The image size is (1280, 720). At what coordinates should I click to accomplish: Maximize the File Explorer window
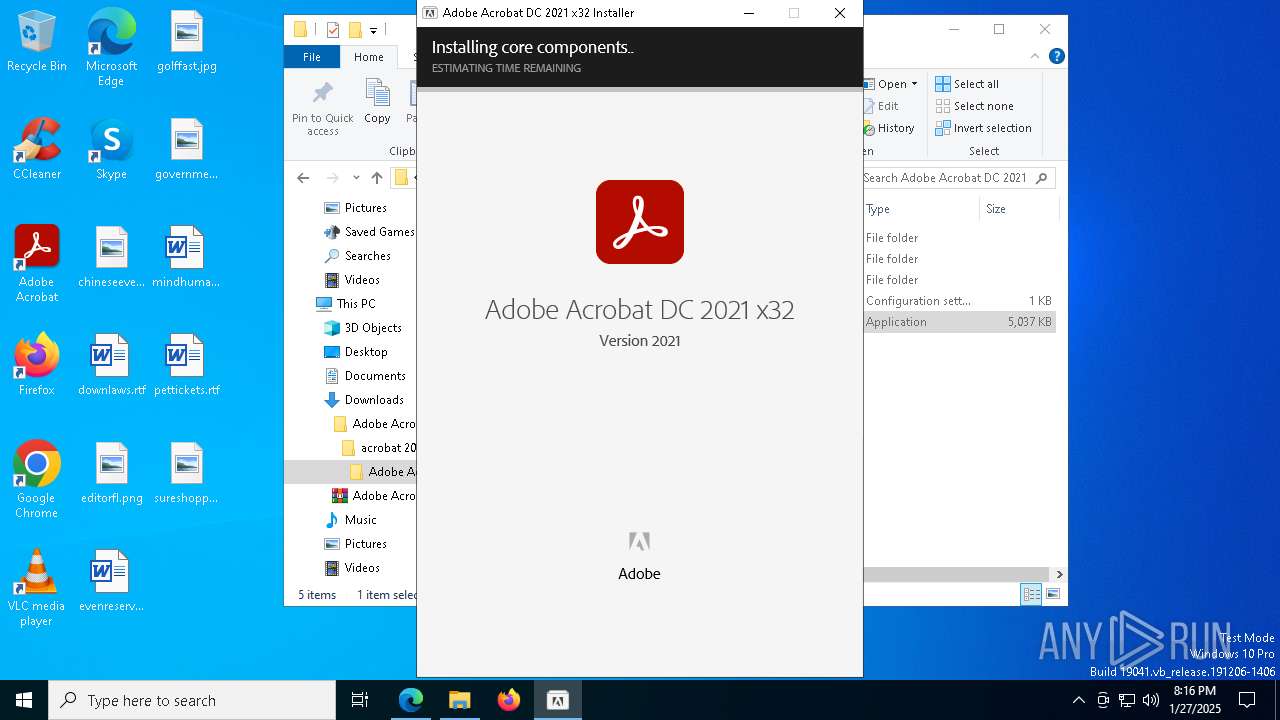(999, 29)
